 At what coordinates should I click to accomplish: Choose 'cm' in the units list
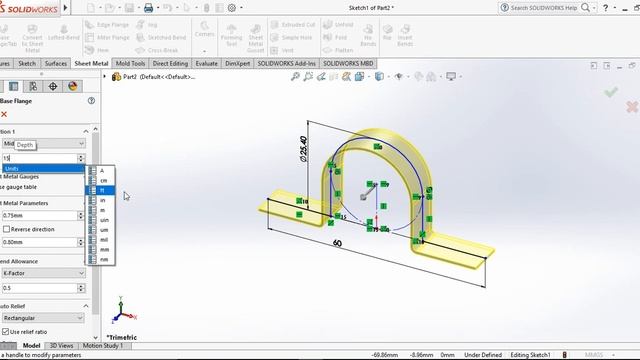click(x=100, y=180)
